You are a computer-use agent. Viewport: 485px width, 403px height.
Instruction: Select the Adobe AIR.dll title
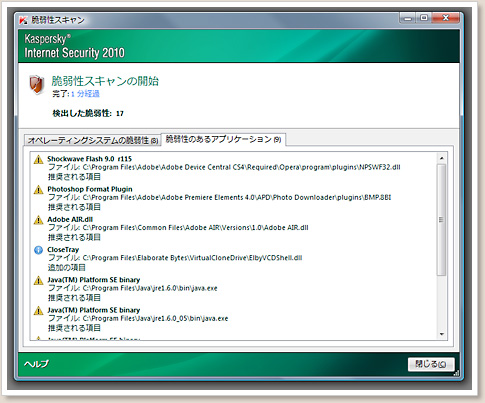pos(70,219)
